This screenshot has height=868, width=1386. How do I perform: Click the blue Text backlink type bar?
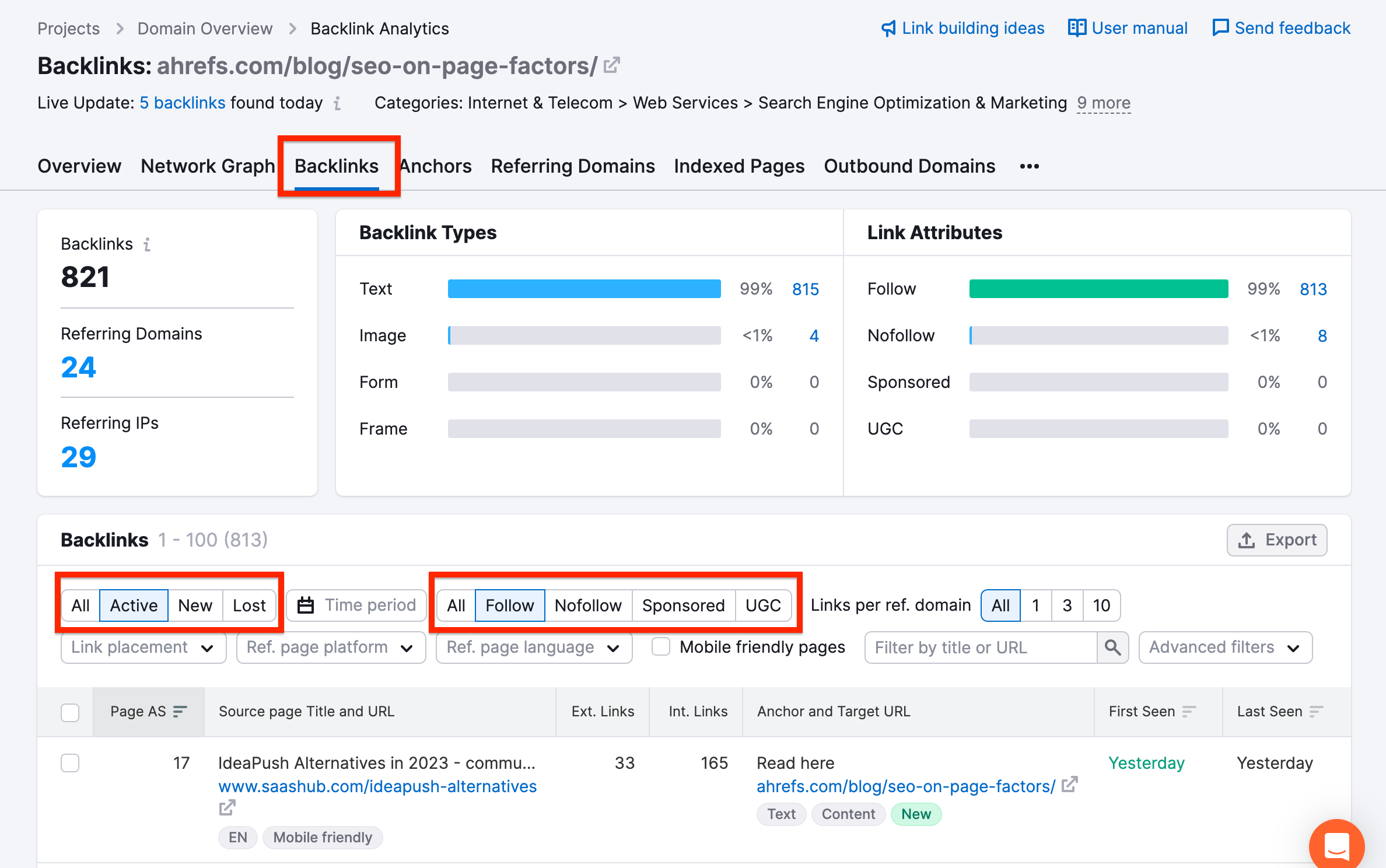(584, 289)
